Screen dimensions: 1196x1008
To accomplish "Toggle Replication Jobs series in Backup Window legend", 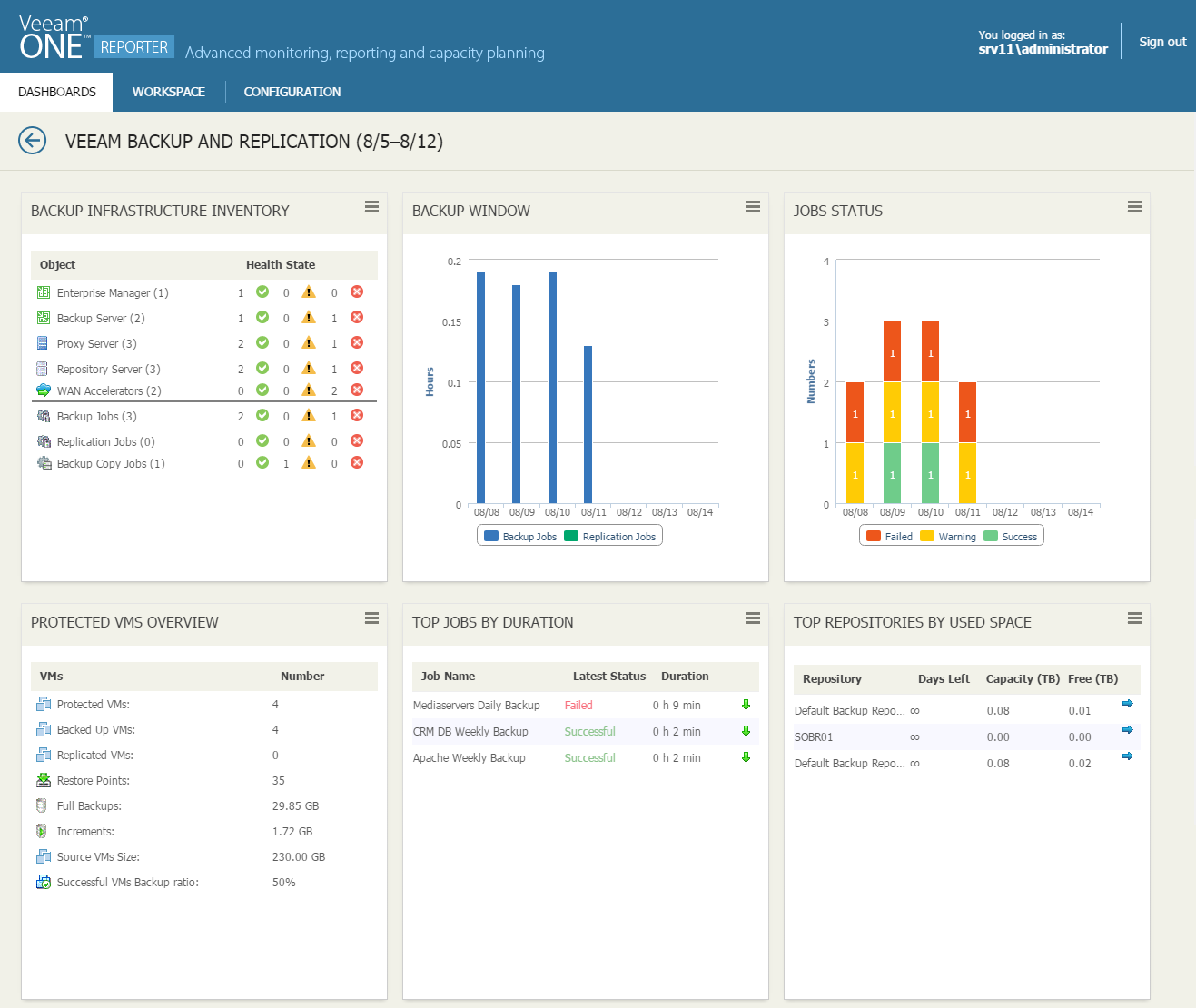I will [x=610, y=537].
